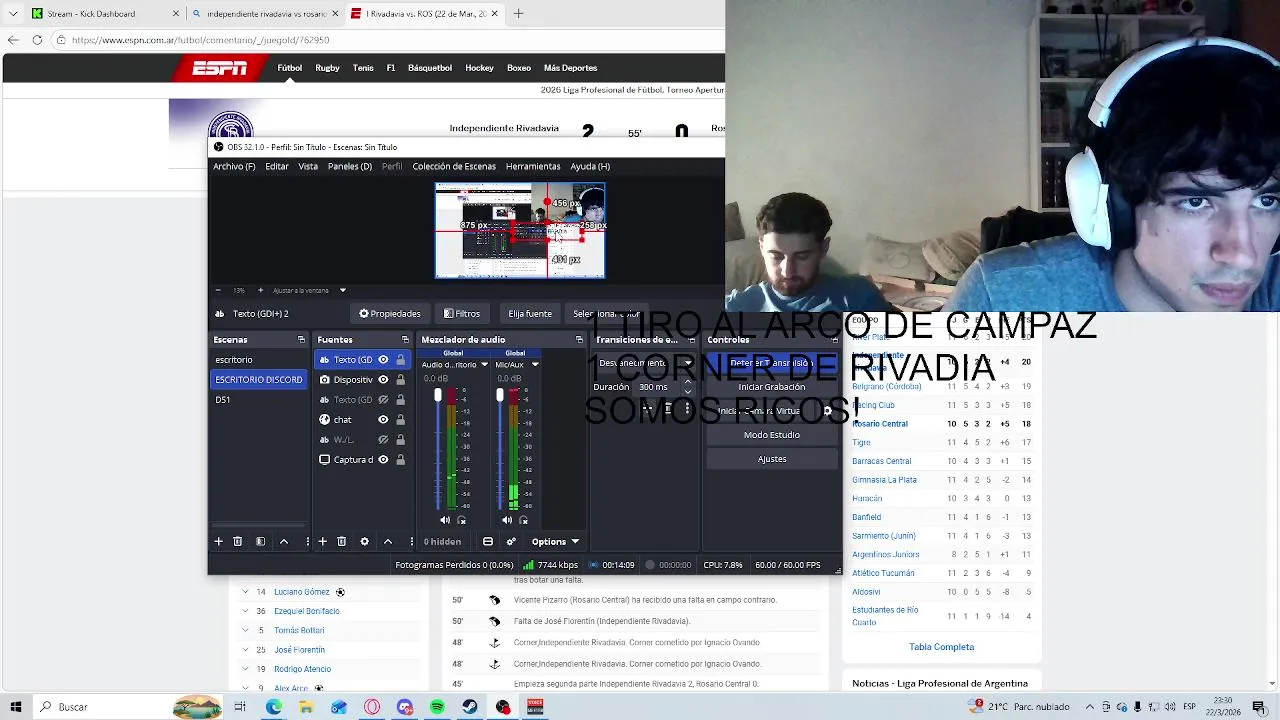Viewport: 1280px width, 720px height.
Task: Open Windows Start menu
Action: coord(16,707)
